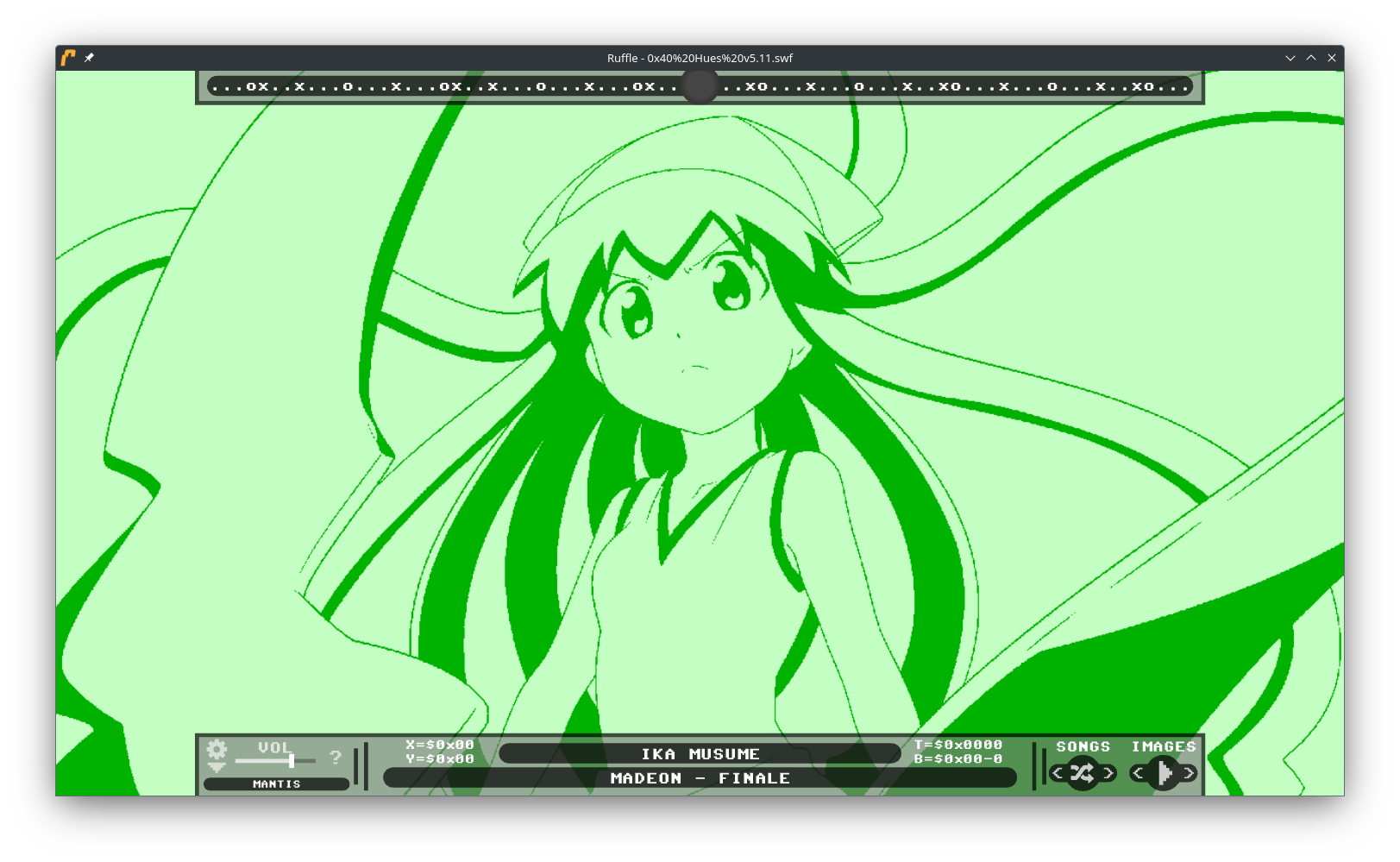Select the MADEON - FINALE track display
Viewport: 1400px width, 862px height.
tap(699, 777)
